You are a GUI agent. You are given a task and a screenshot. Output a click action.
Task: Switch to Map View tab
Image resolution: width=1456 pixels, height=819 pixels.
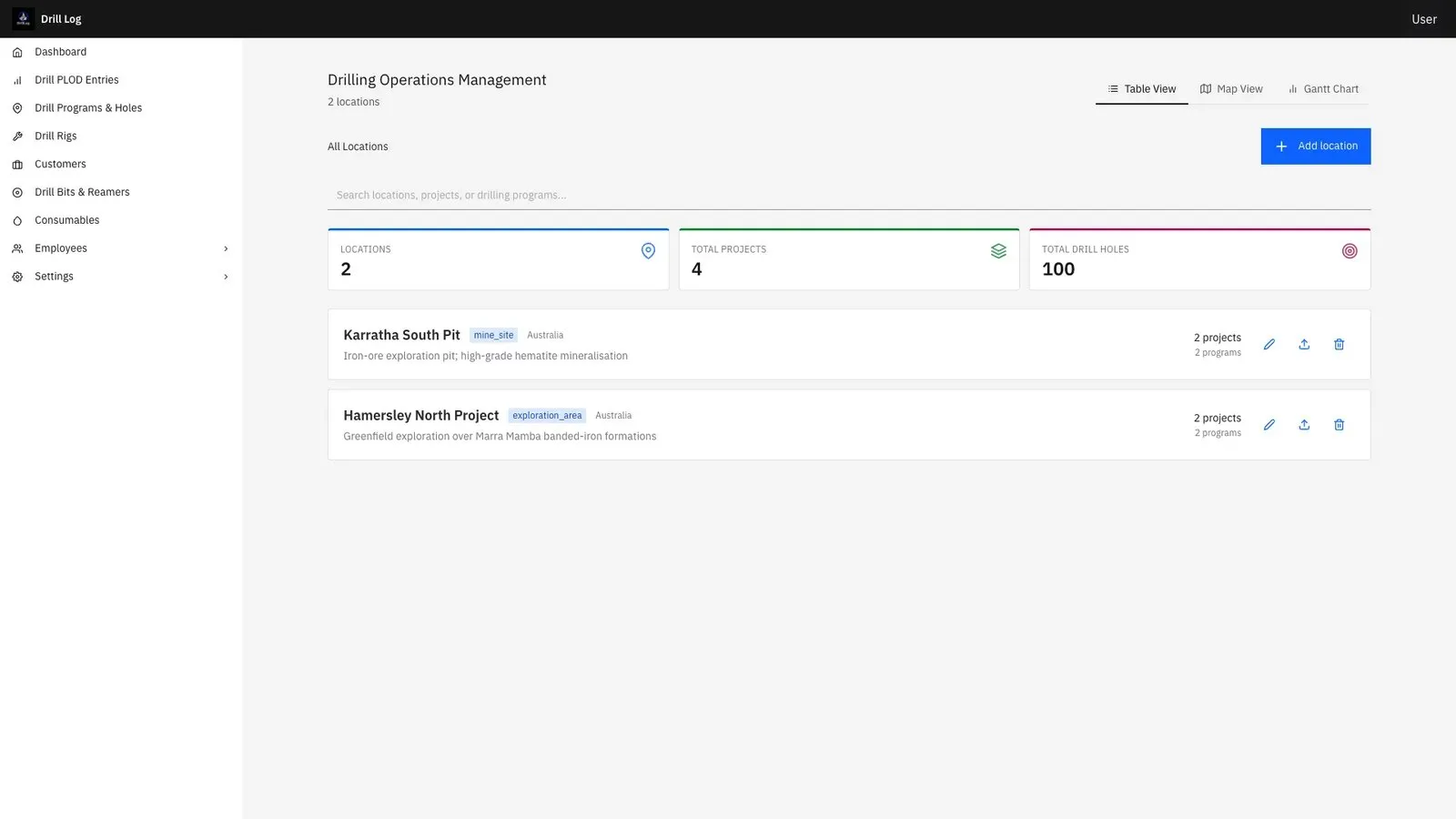[1231, 89]
